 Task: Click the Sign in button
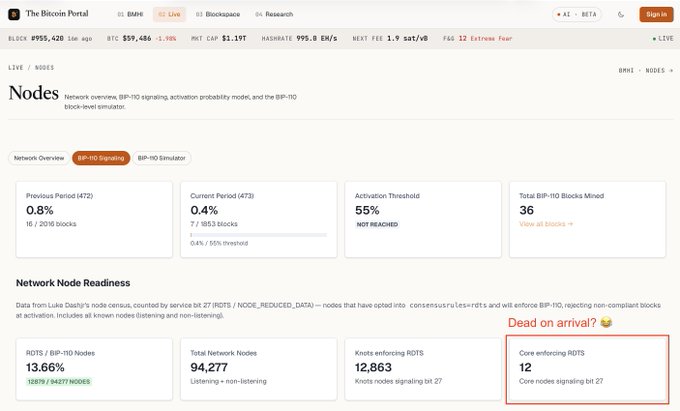(x=656, y=14)
